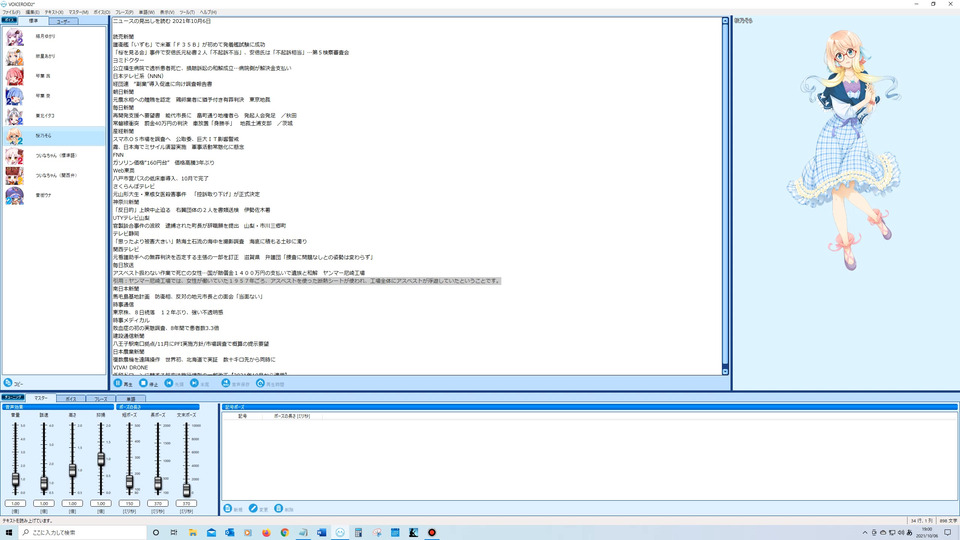
Task: Open the Windows Start menu
Action: (x=9, y=533)
